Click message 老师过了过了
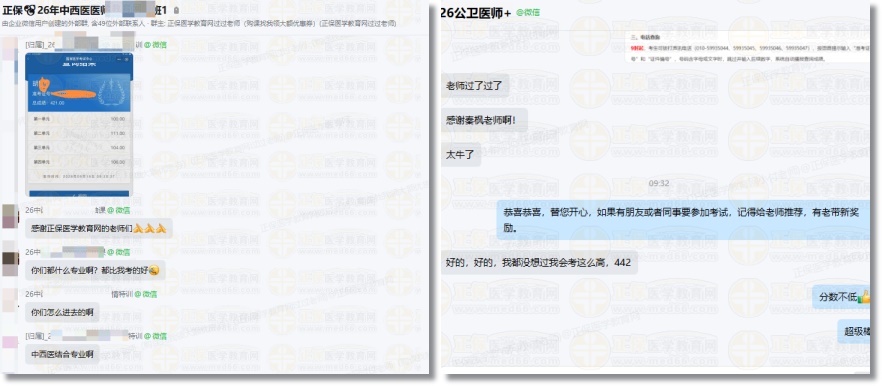The image size is (882, 386). (475, 86)
